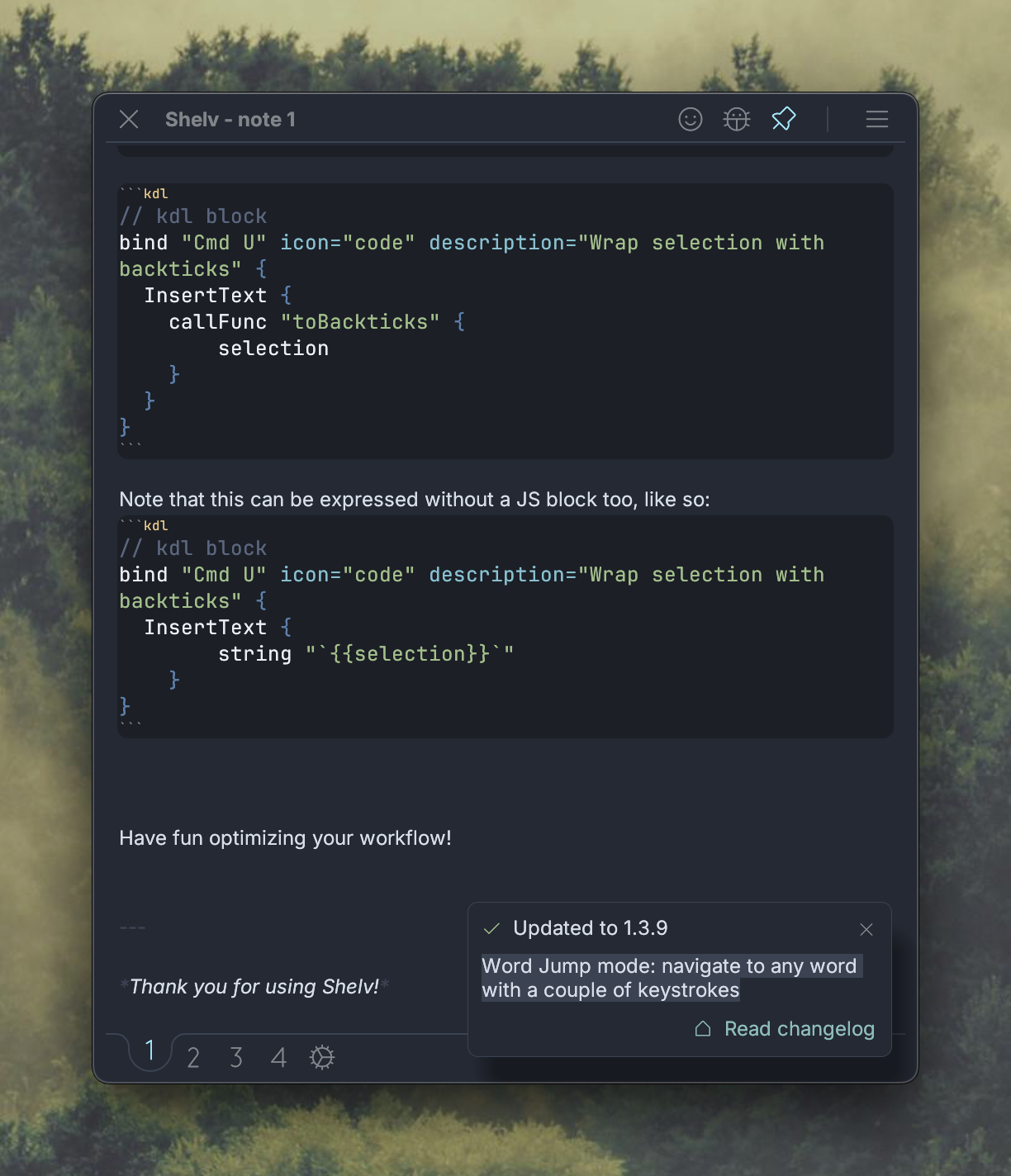
Task: Open the hamburger menu
Action: 876,120
